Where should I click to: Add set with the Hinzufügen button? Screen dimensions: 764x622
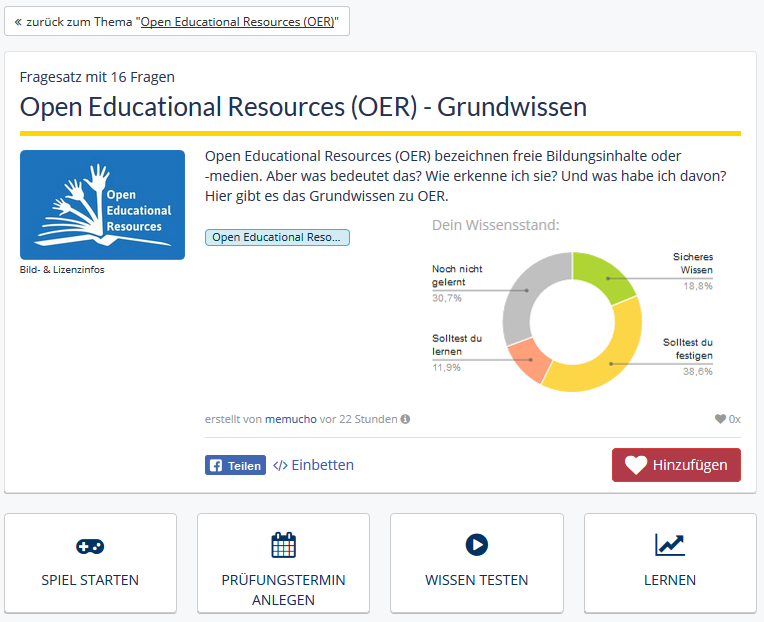(676, 465)
